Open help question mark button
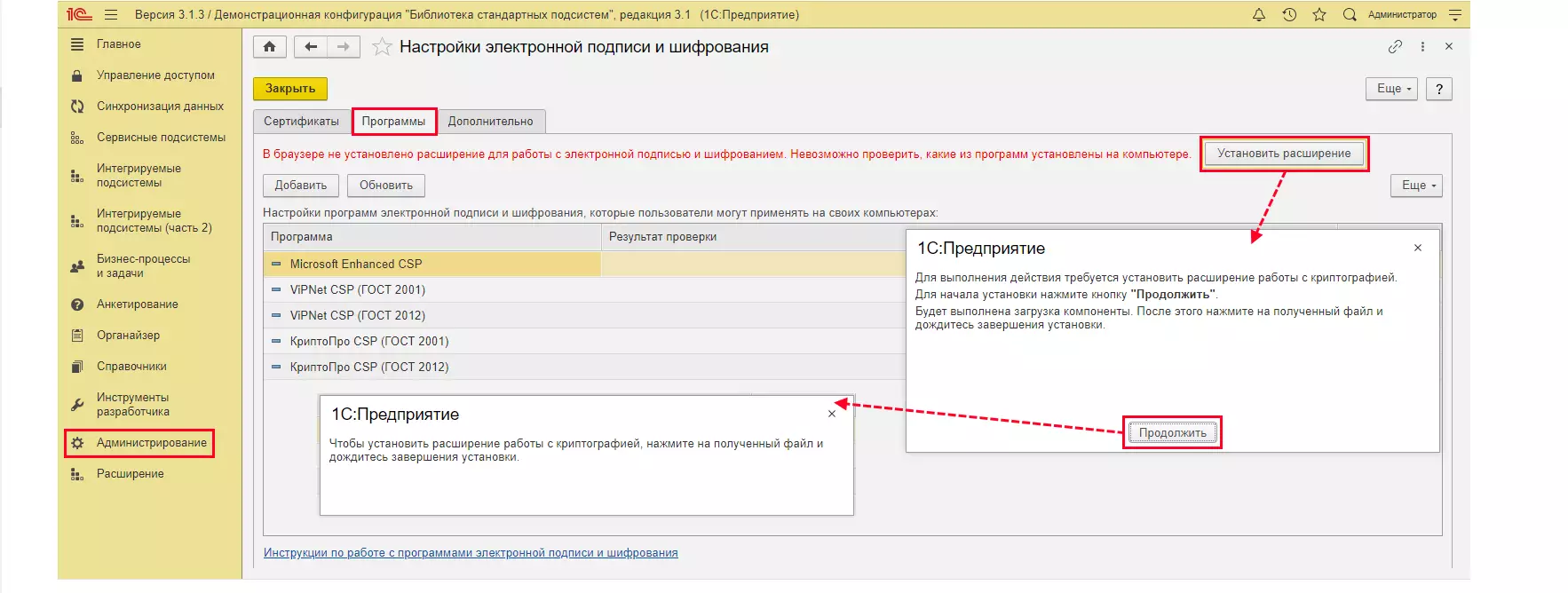Screen dimensions: 1568x593 tap(1439, 89)
